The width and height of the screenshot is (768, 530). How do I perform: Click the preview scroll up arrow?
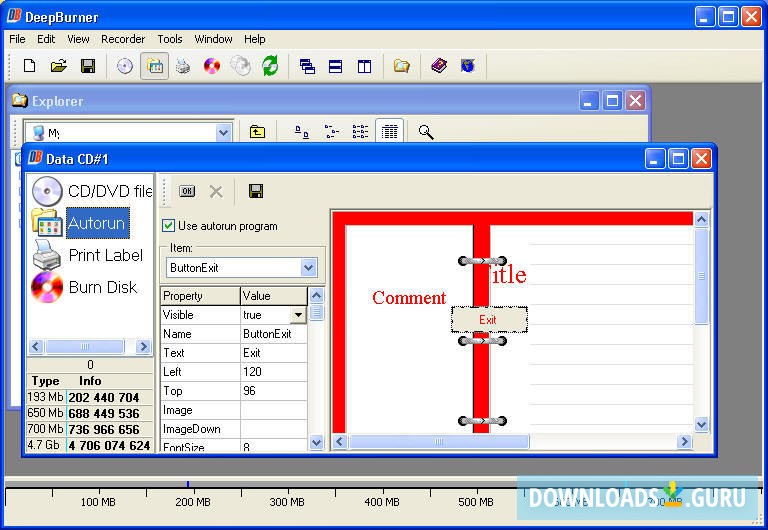[x=701, y=219]
